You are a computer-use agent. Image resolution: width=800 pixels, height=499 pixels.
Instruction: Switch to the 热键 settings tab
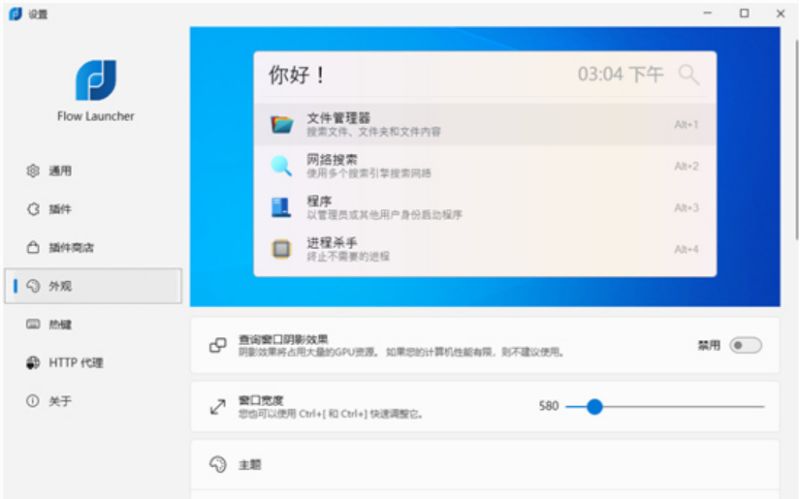click(61, 325)
